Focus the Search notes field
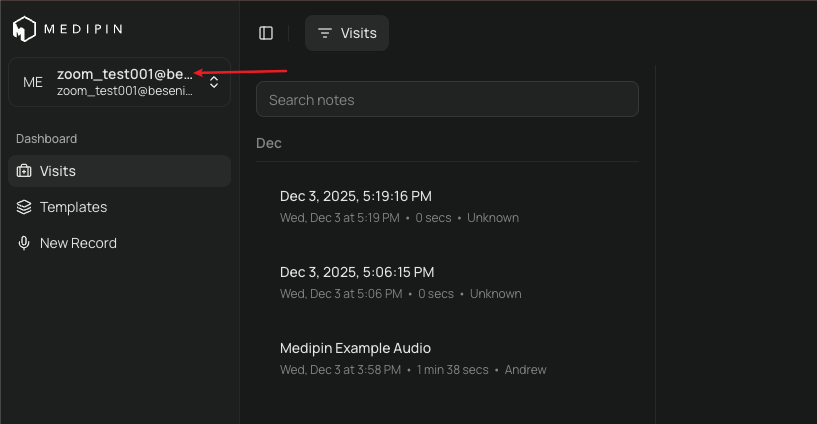The width and height of the screenshot is (817, 424). click(x=447, y=99)
